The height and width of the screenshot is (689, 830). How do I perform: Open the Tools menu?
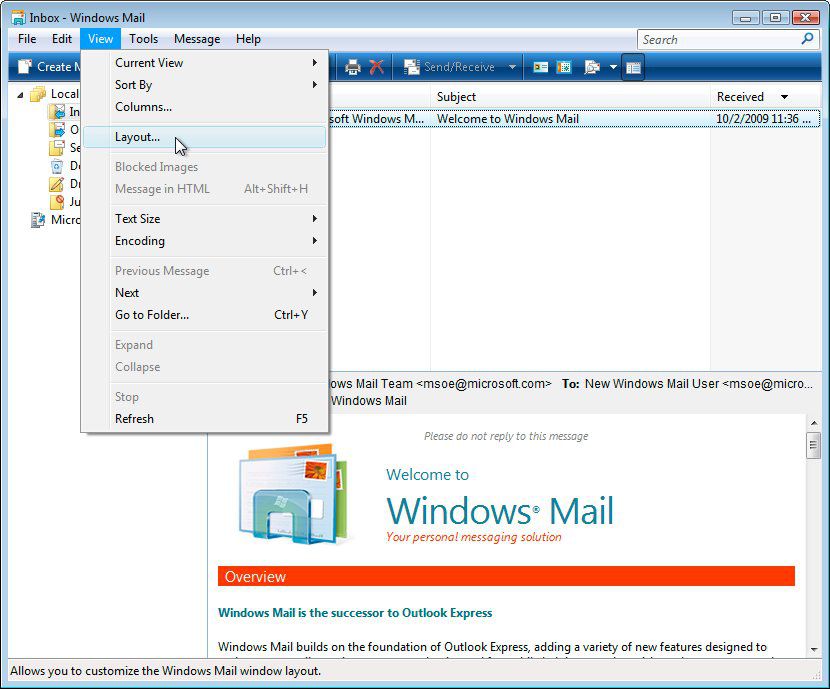tap(143, 39)
